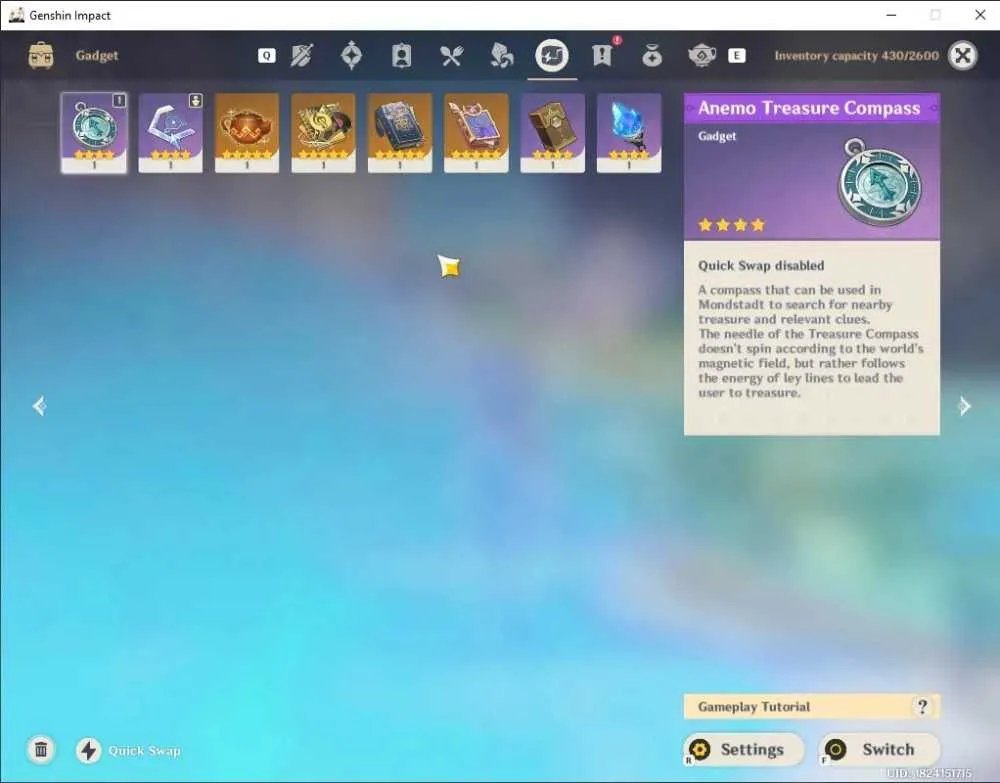Close the Genshin Impact window
This screenshot has height=783, width=1000.
coord(980,15)
